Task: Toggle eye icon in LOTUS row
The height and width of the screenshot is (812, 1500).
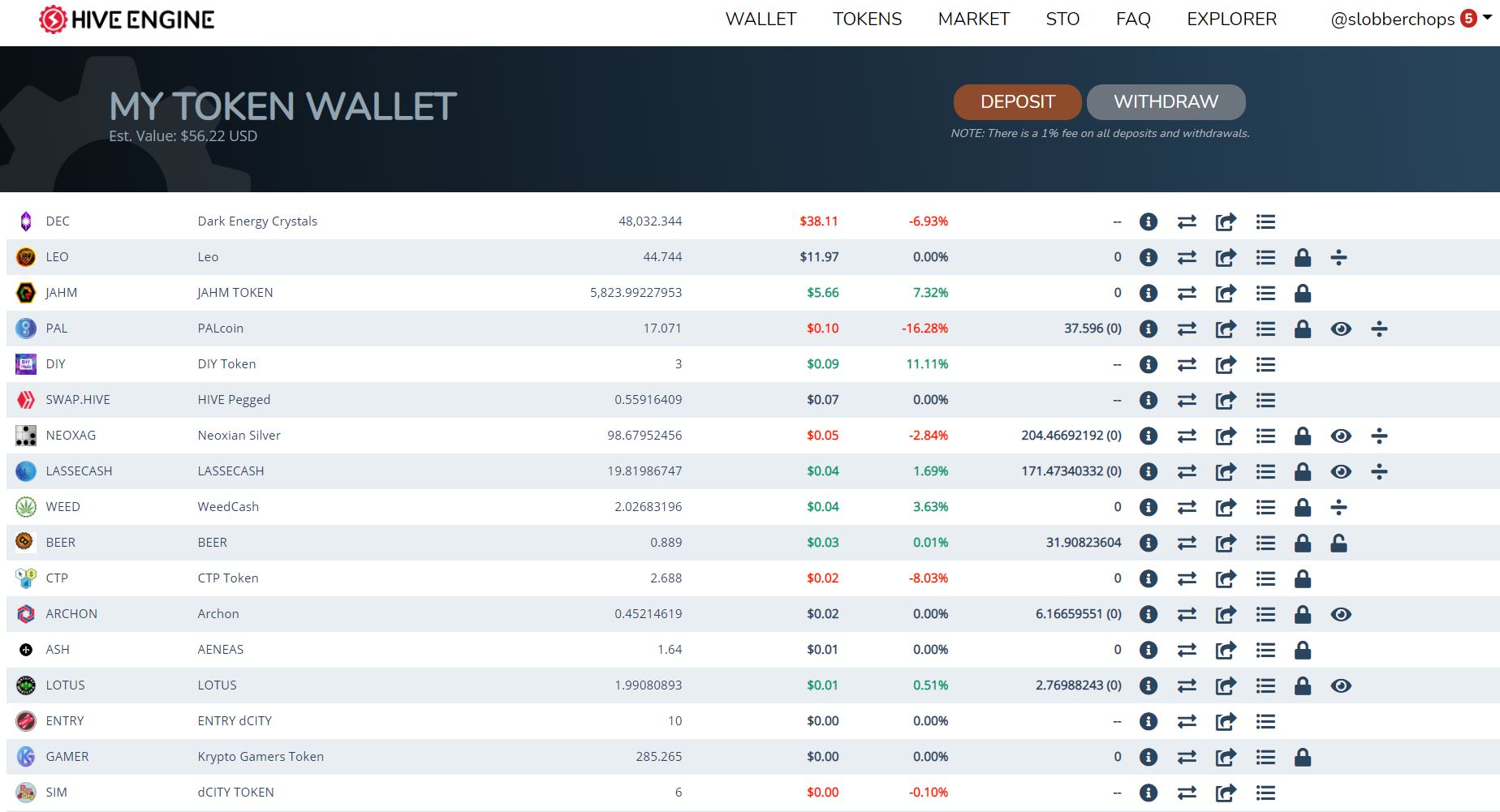Action: click(1341, 685)
